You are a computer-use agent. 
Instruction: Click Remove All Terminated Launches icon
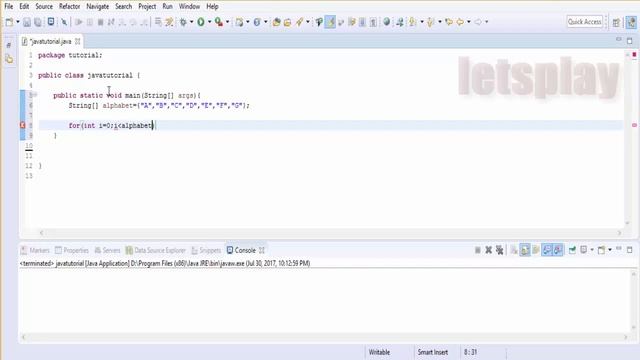pos(500,250)
